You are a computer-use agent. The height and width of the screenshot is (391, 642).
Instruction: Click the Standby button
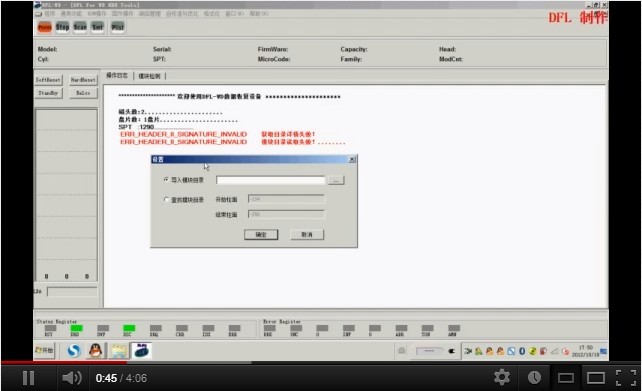[x=48, y=93]
